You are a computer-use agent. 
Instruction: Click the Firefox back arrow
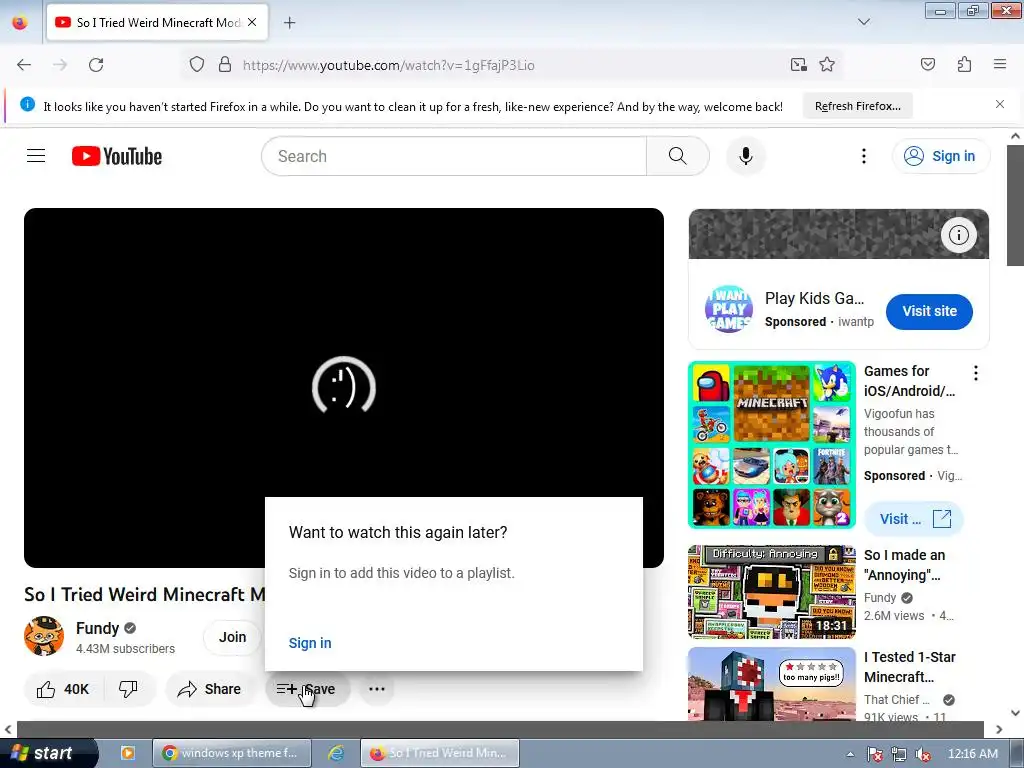(x=24, y=65)
